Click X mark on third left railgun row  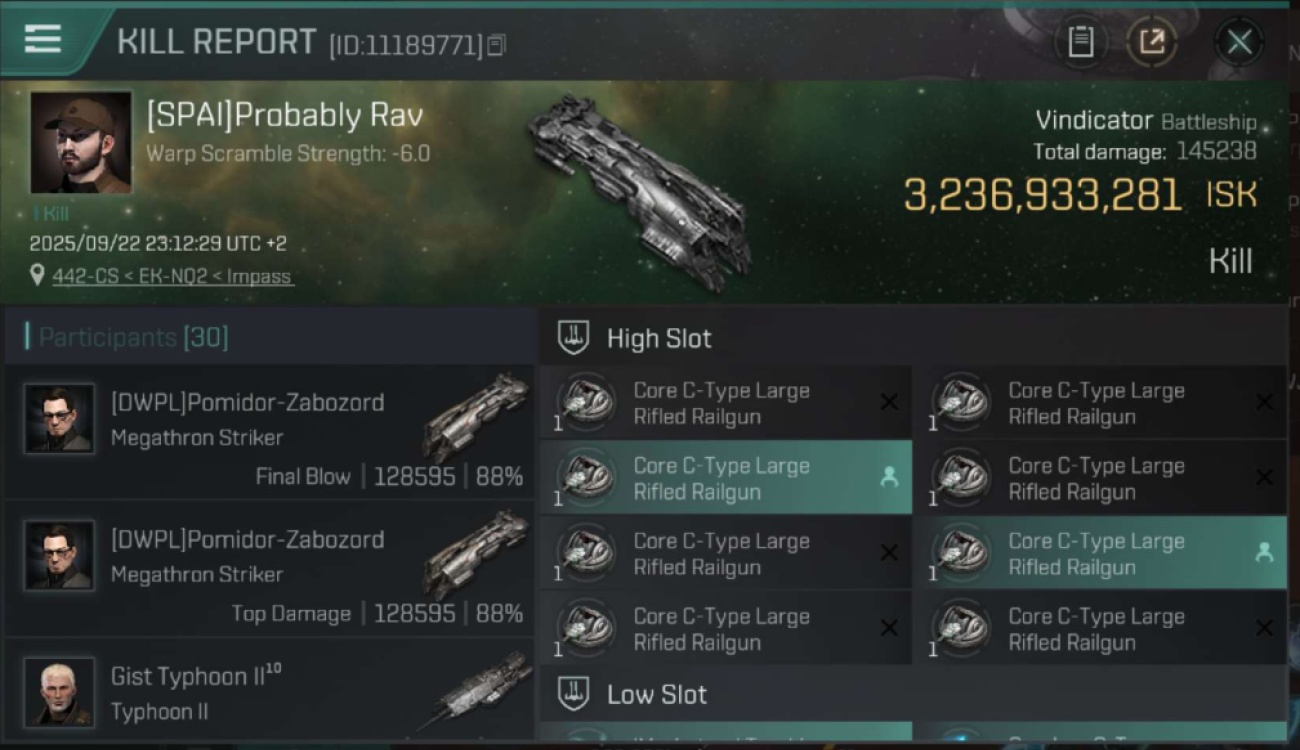pos(888,553)
